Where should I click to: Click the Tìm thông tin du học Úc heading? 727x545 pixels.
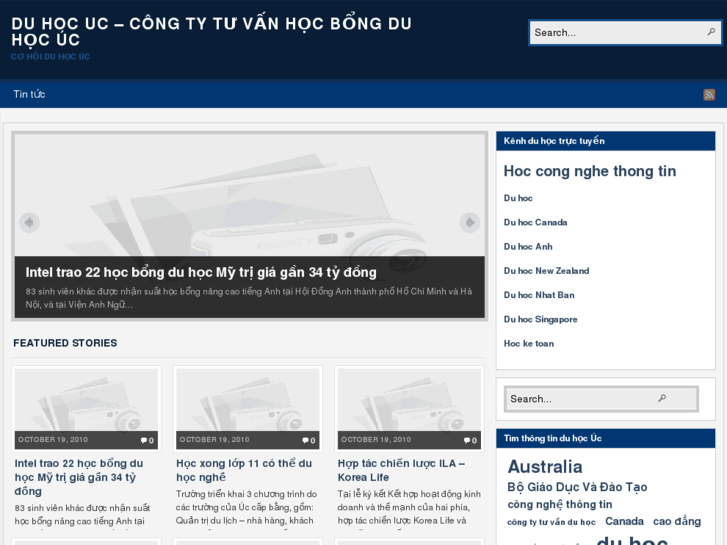click(x=553, y=438)
